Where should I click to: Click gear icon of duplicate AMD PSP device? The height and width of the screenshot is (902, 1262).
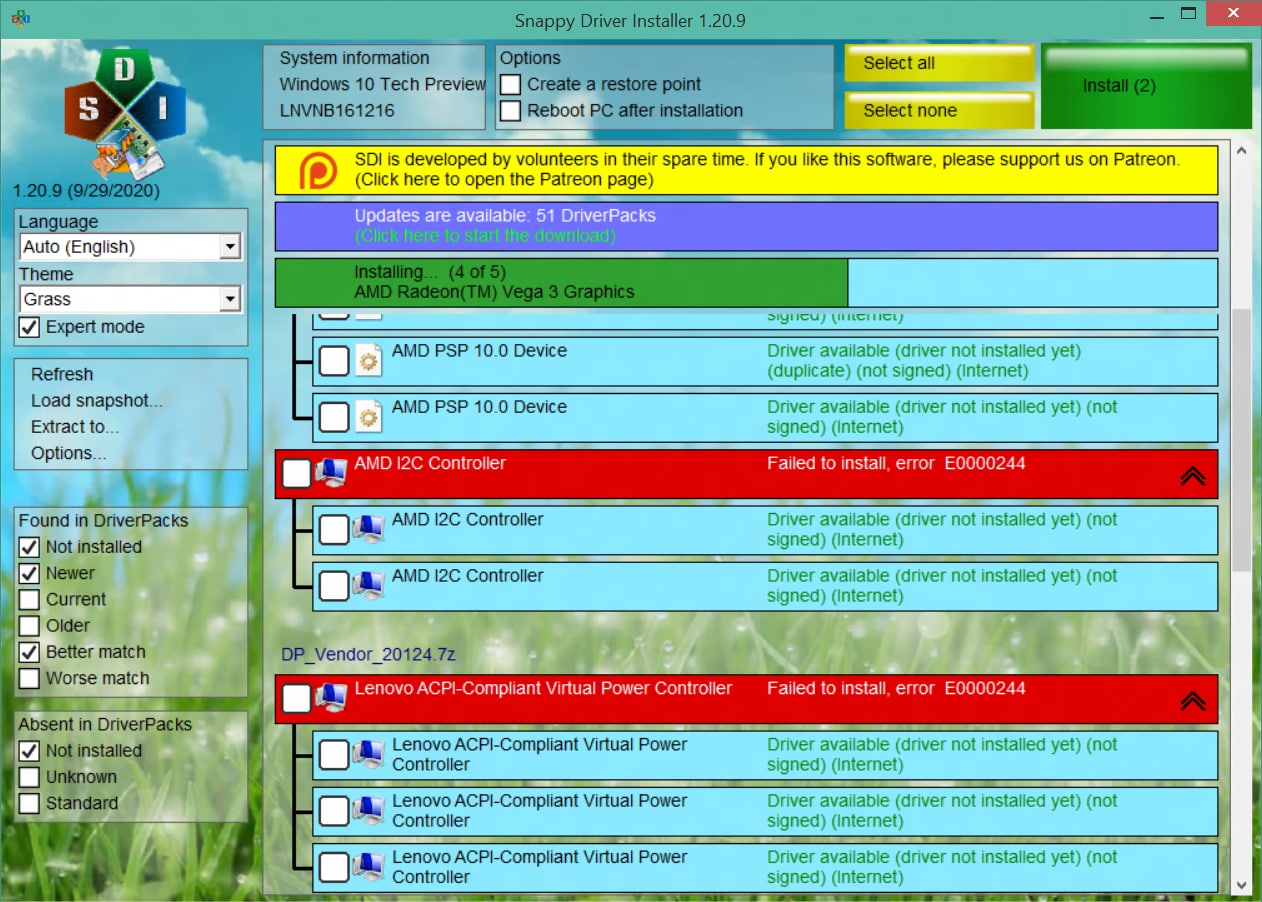[369, 361]
